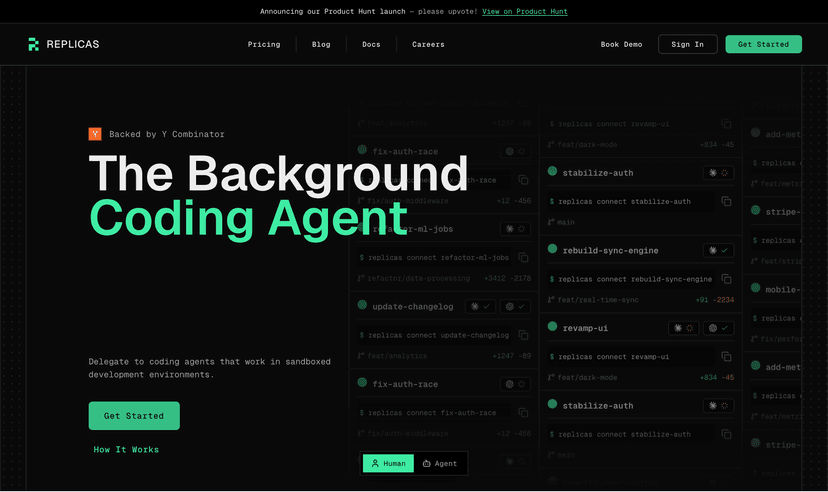
Task: Open the How It Works link
Action: point(126,450)
